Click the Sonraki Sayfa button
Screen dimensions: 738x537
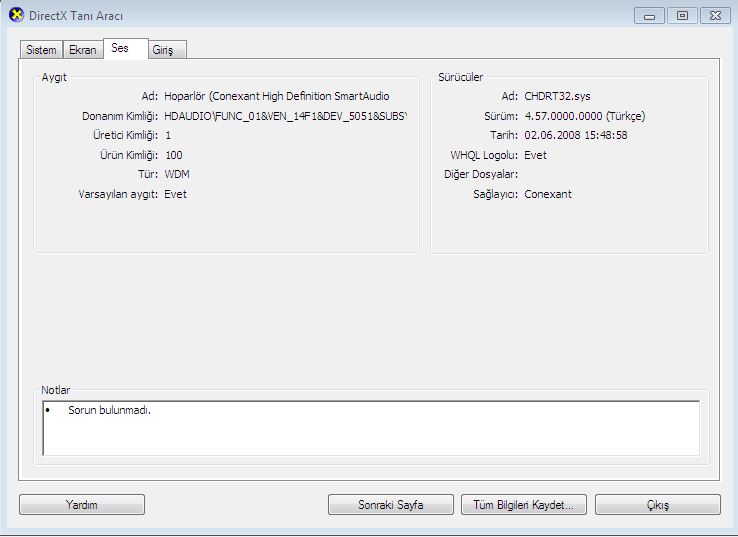click(x=391, y=505)
